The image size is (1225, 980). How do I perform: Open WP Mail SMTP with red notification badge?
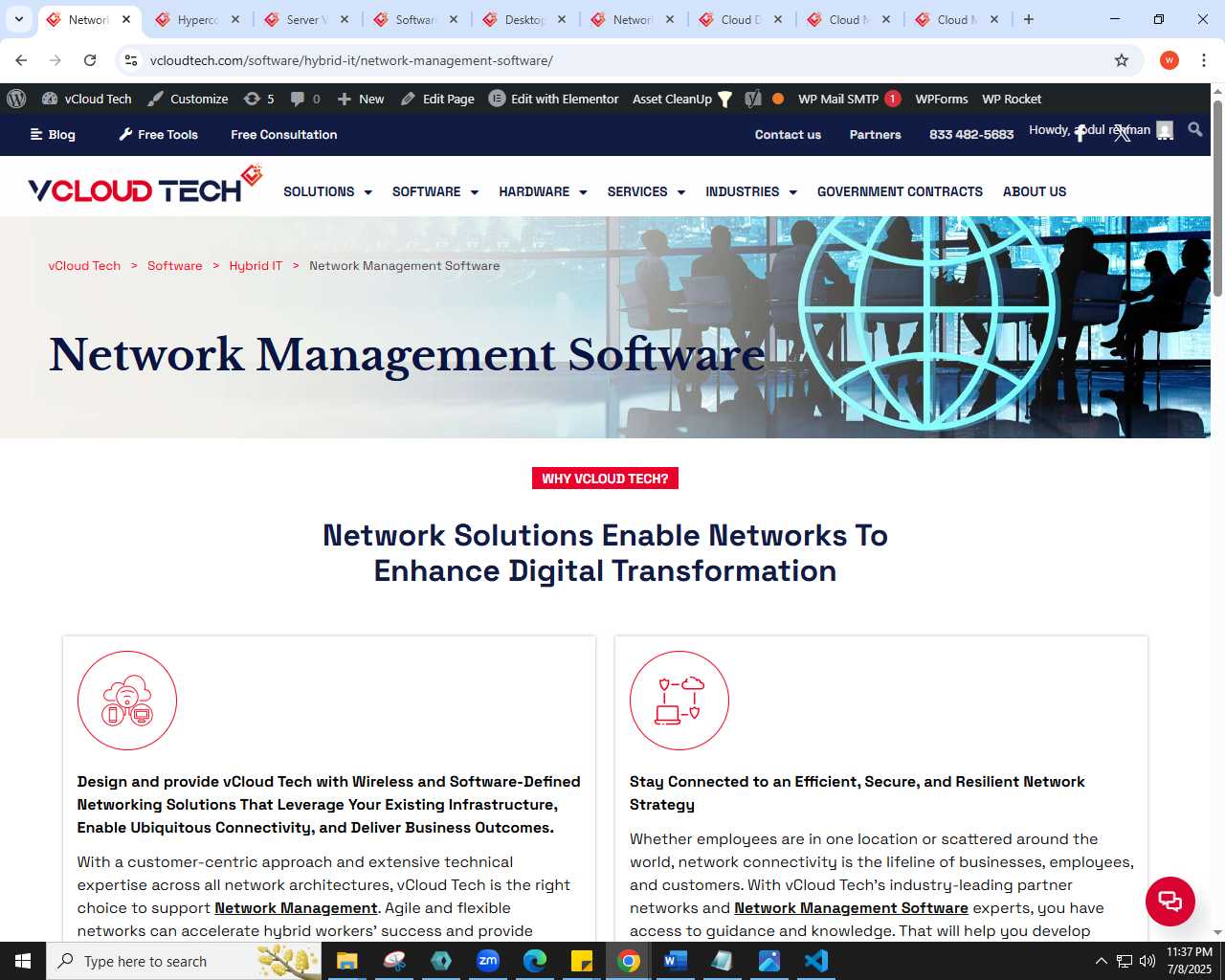(x=849, y=99)
